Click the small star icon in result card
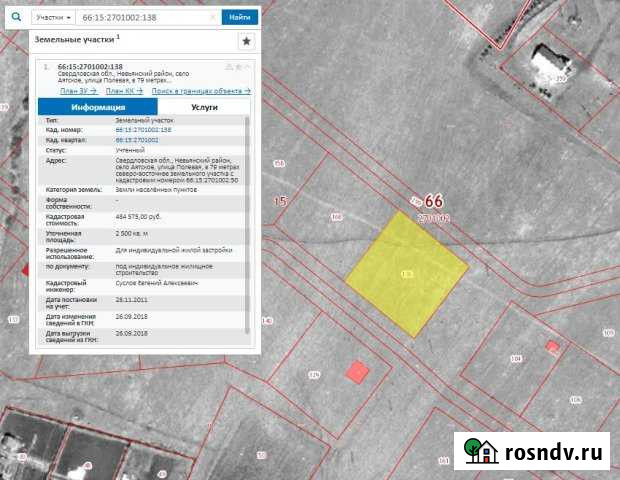The width and height of the screenshot is (620, 480). tap(238, 66)
